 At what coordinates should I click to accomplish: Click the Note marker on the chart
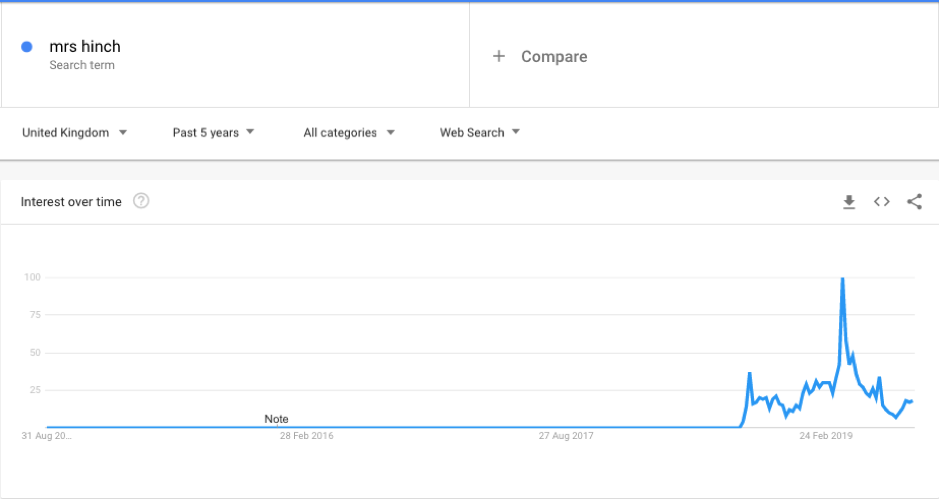pyautogui.click(x=276, y=419)
